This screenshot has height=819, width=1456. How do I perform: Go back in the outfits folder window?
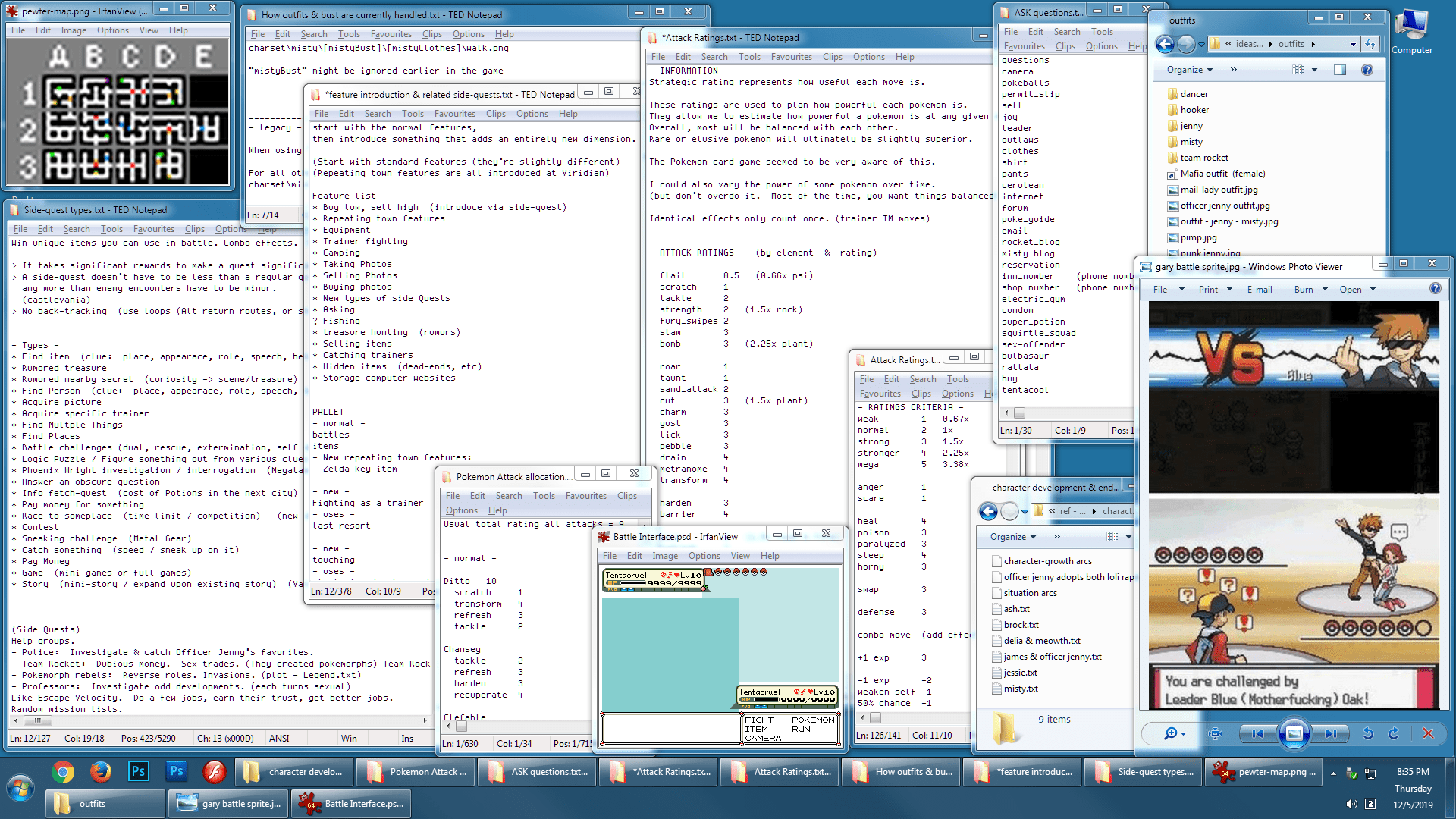coord(1165,44)
